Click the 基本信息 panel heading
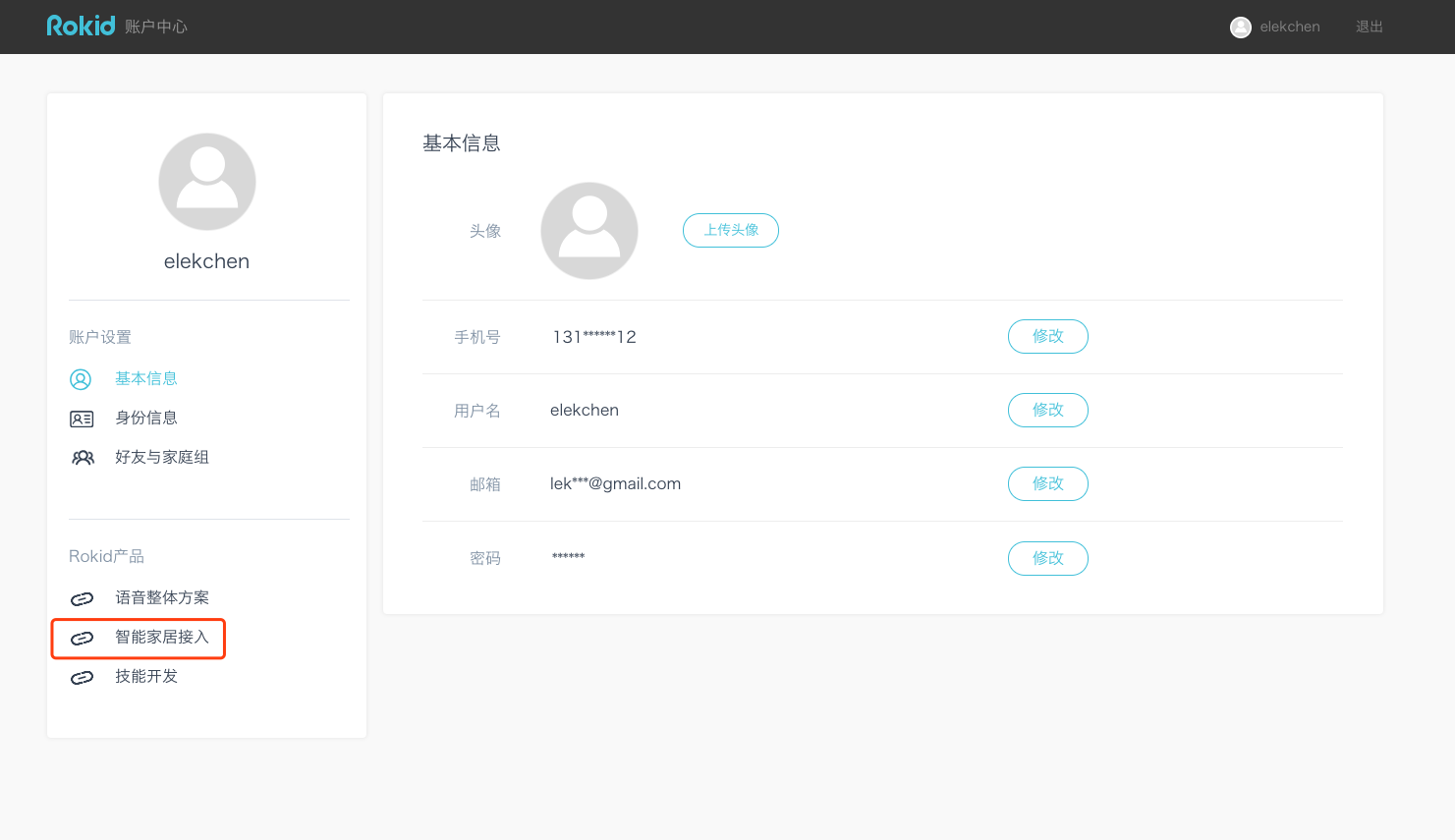Screen dimensions: 1455x840 462,143
